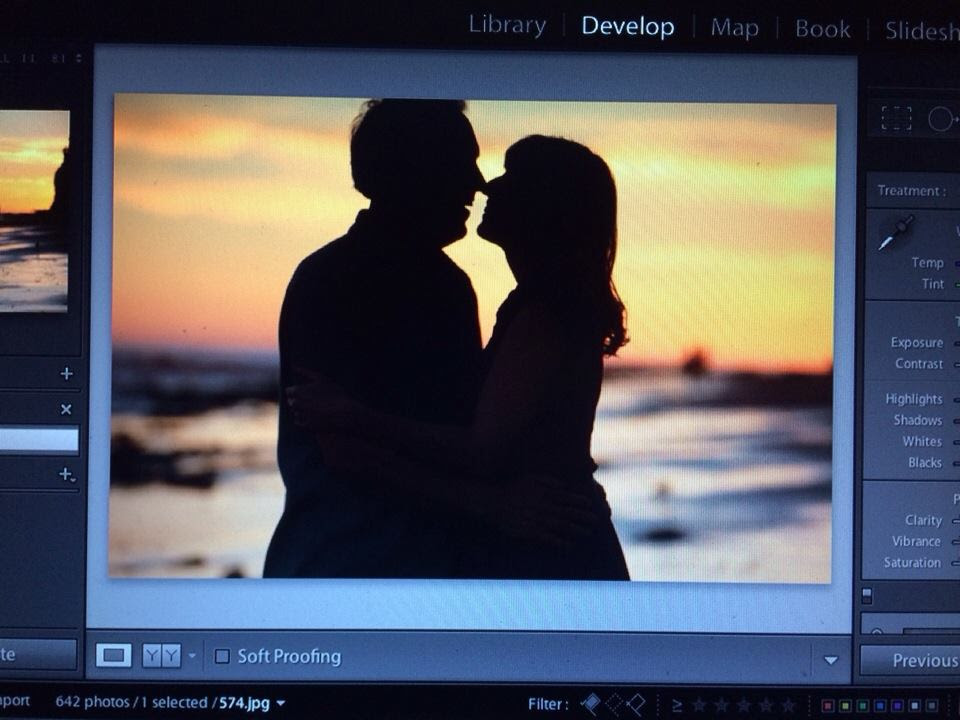960x720 pixels.
Task: Toggle Before/After YY view button
Action: click(x=162, y=656)
